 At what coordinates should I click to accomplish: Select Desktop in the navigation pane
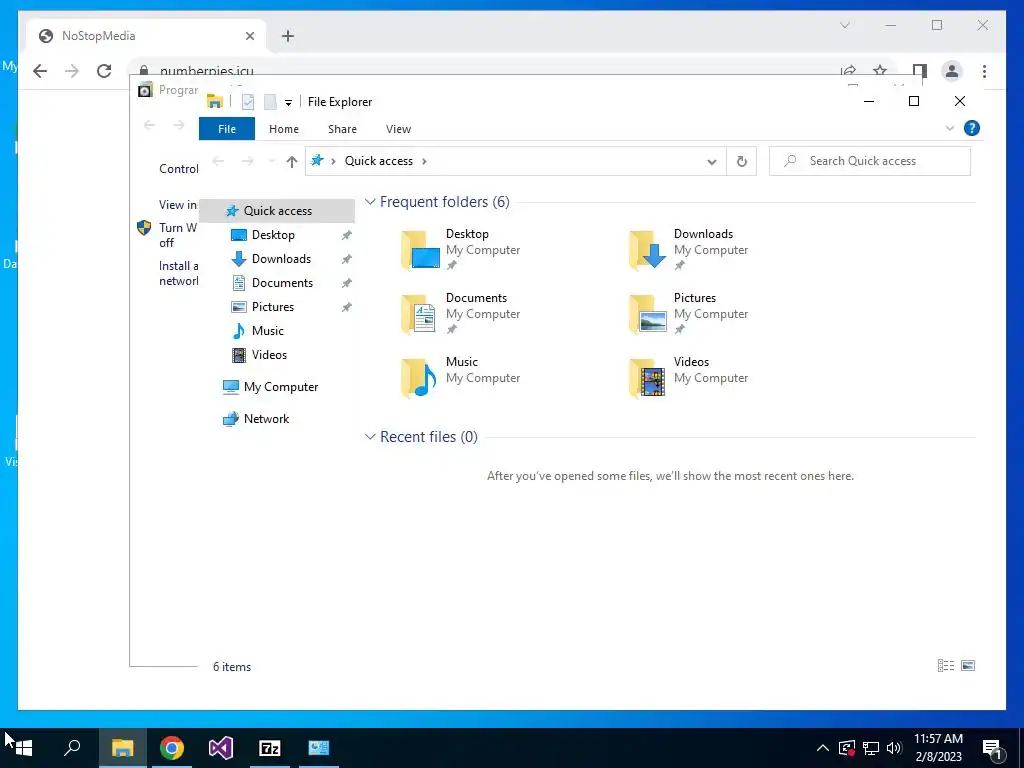[x=273, y=234]
